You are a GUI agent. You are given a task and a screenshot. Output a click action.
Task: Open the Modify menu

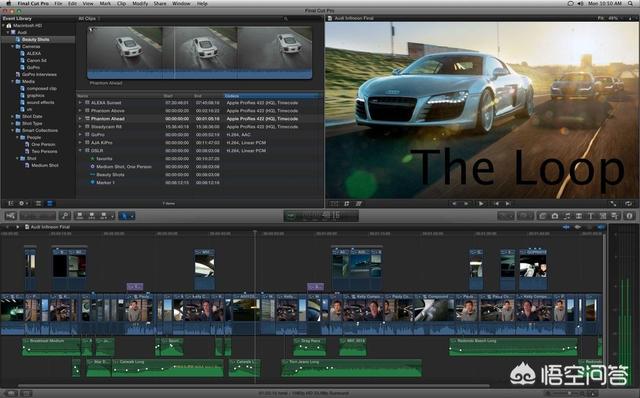point(140,3)
